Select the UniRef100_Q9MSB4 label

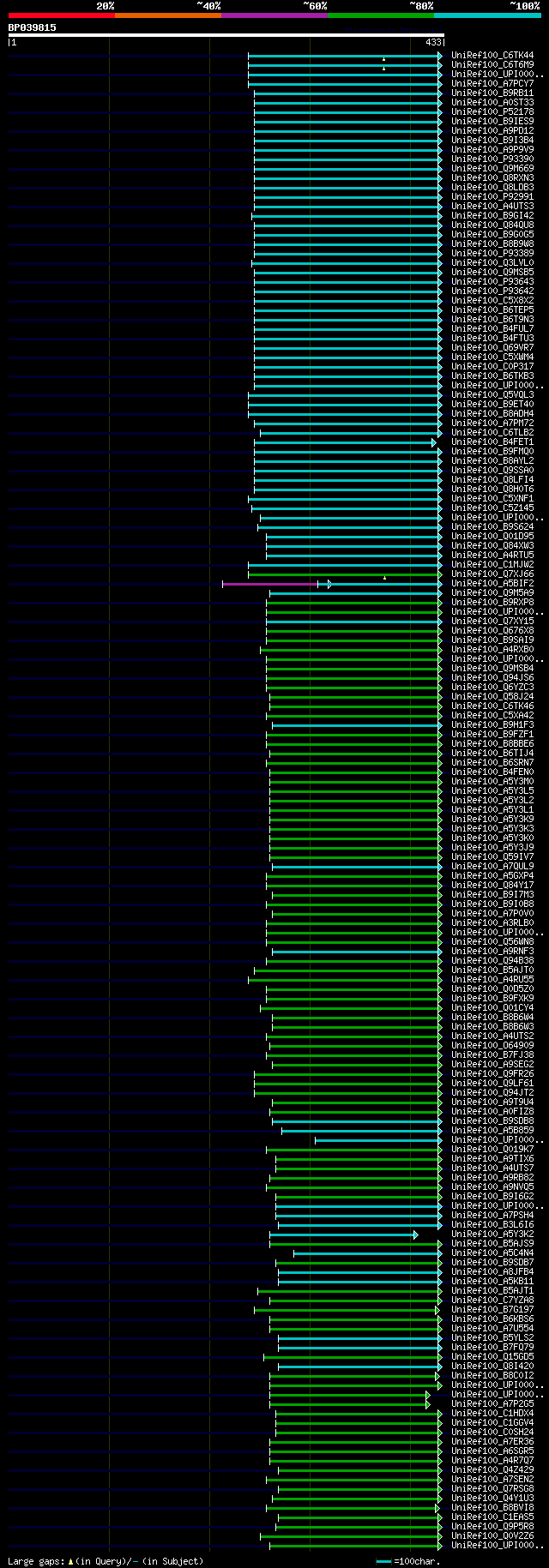point(492,668)
